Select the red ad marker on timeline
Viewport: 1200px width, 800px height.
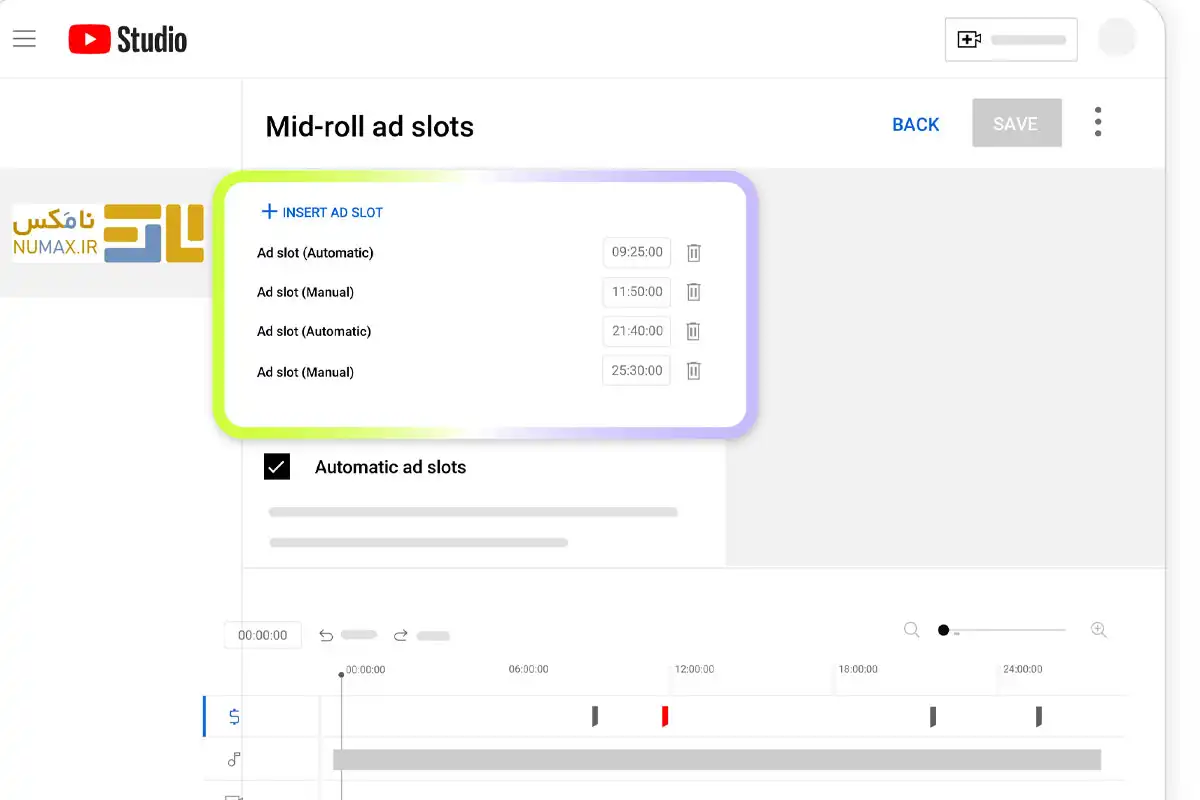(x=665, y=716)
